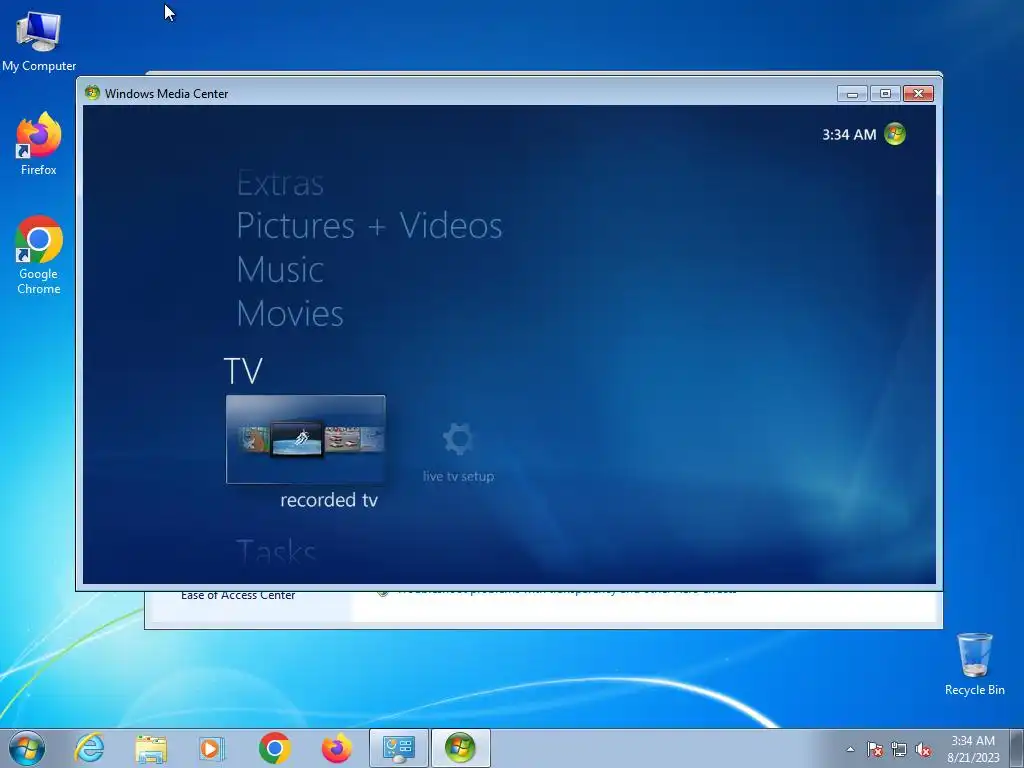
Task: Minimize the Windows Media Center window
Action: (852, 94)
